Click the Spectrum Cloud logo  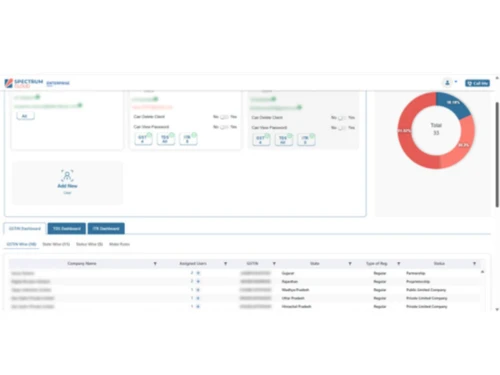(x=24, y=83)
